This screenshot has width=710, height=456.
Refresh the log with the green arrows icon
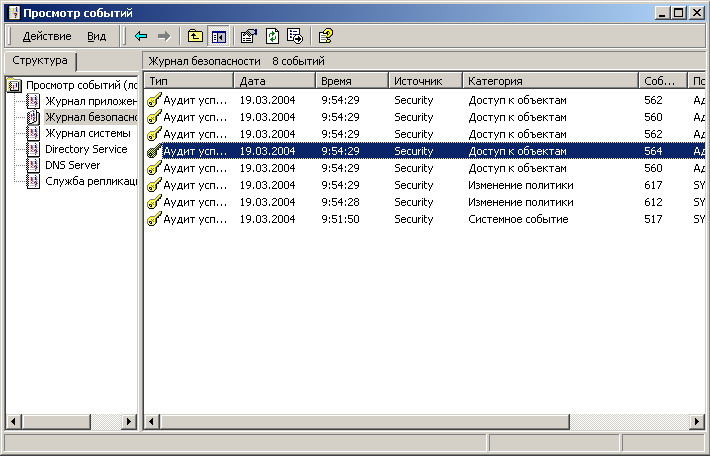272,36
